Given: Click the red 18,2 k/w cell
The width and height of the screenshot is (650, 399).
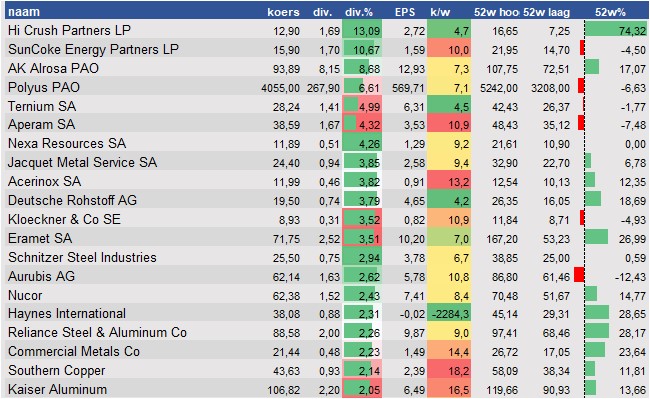Looking at the screenshot, I should click(449, 371).
